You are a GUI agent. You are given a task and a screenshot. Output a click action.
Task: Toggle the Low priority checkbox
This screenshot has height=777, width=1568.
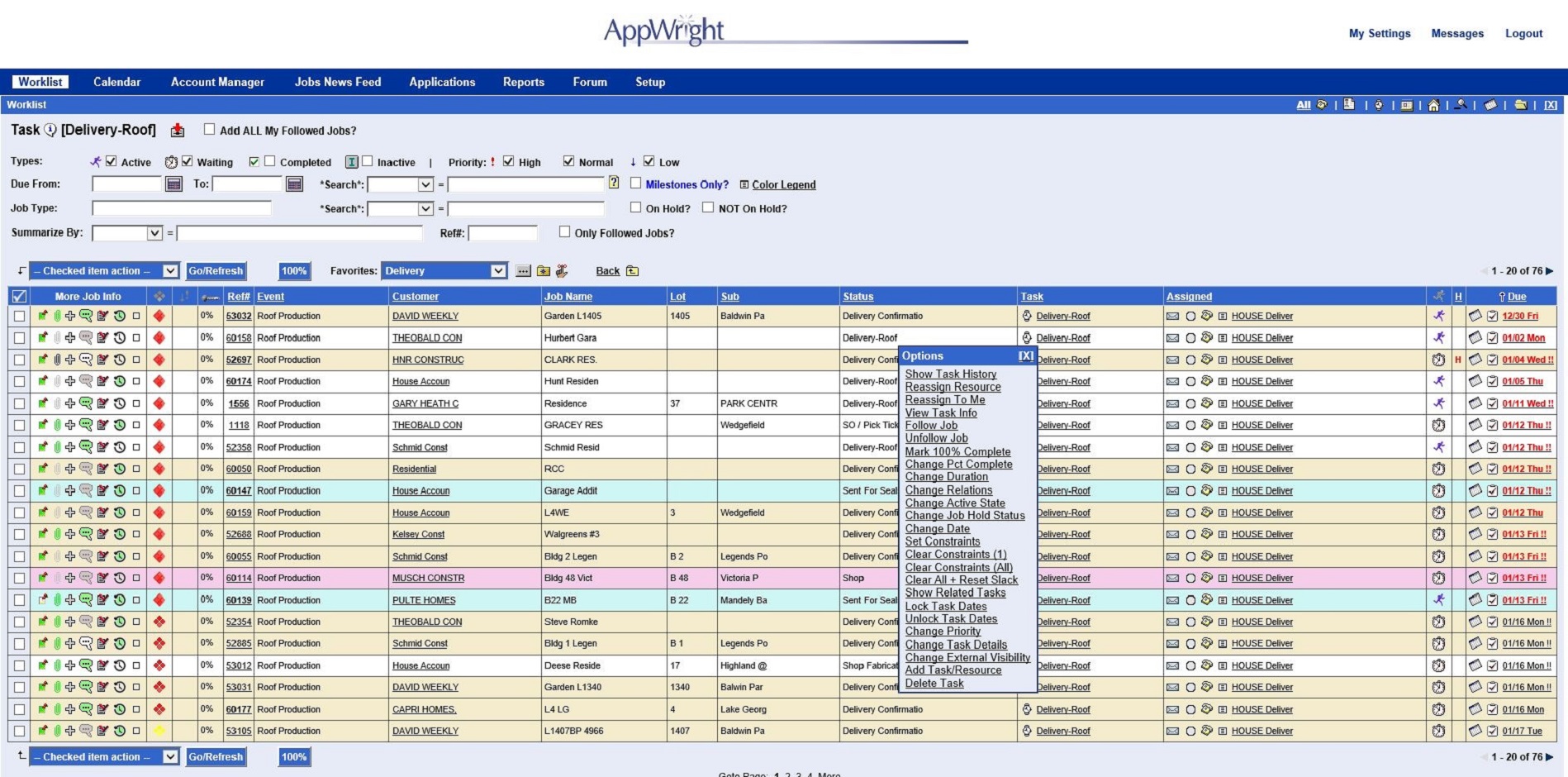(x=649, y=161)
